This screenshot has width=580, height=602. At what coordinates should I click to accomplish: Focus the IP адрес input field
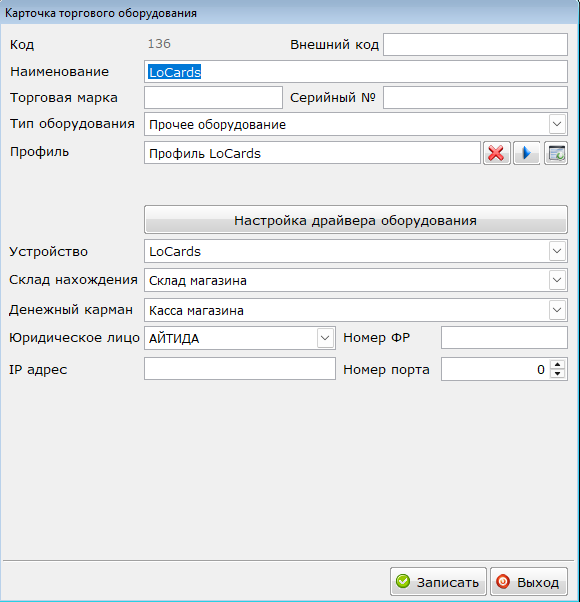pos(240,369)
